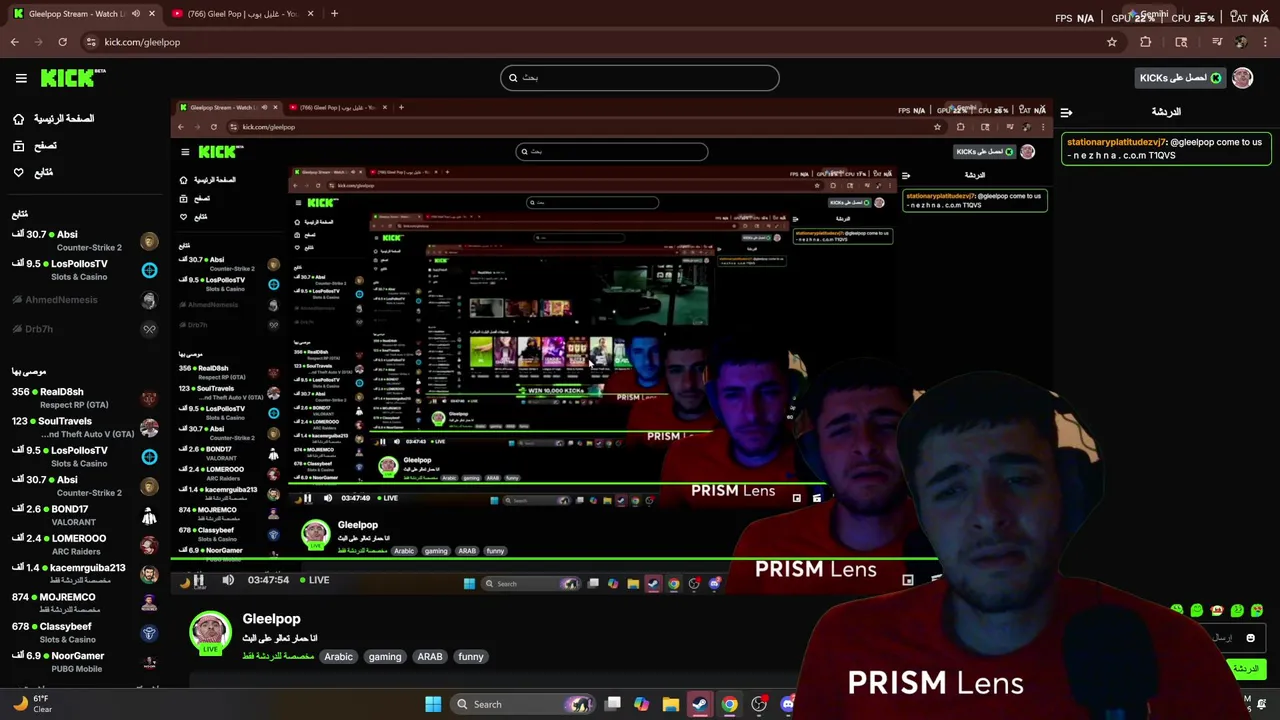
Task: Switch to the Gleel Pop YouTube tab
Action: coord(242,14)
